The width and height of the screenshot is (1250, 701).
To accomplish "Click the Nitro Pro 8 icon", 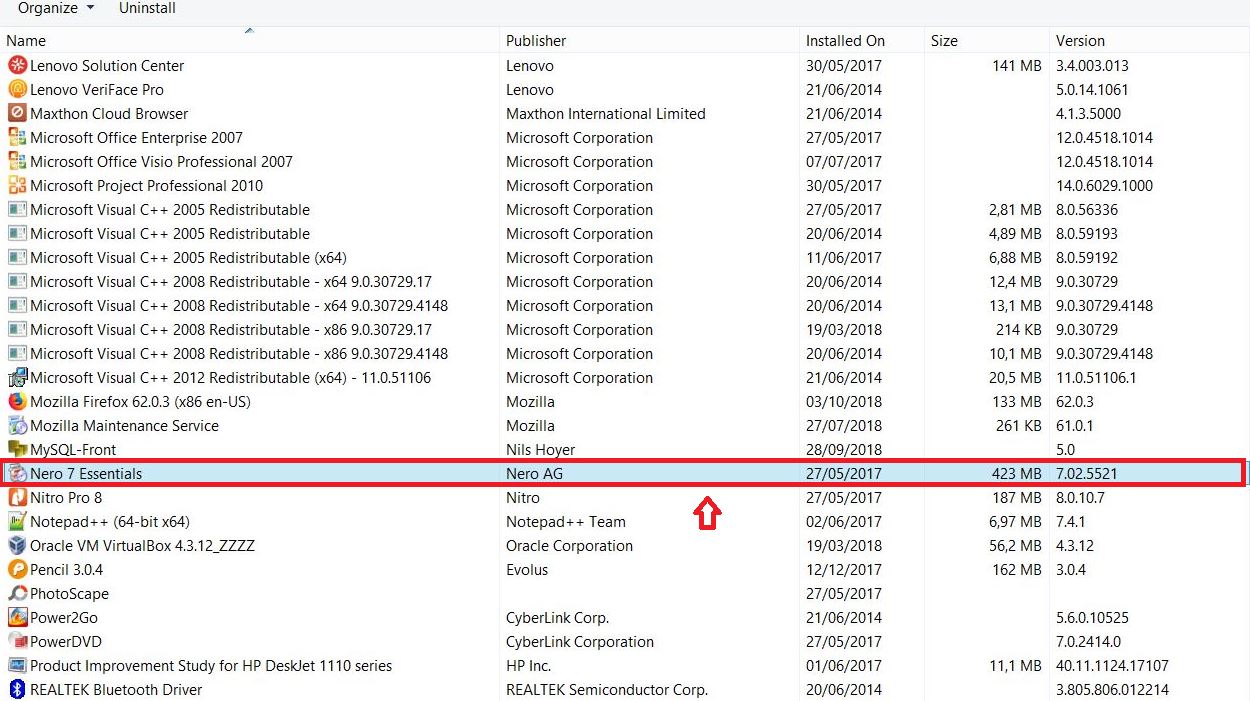I will click(17, 498).
